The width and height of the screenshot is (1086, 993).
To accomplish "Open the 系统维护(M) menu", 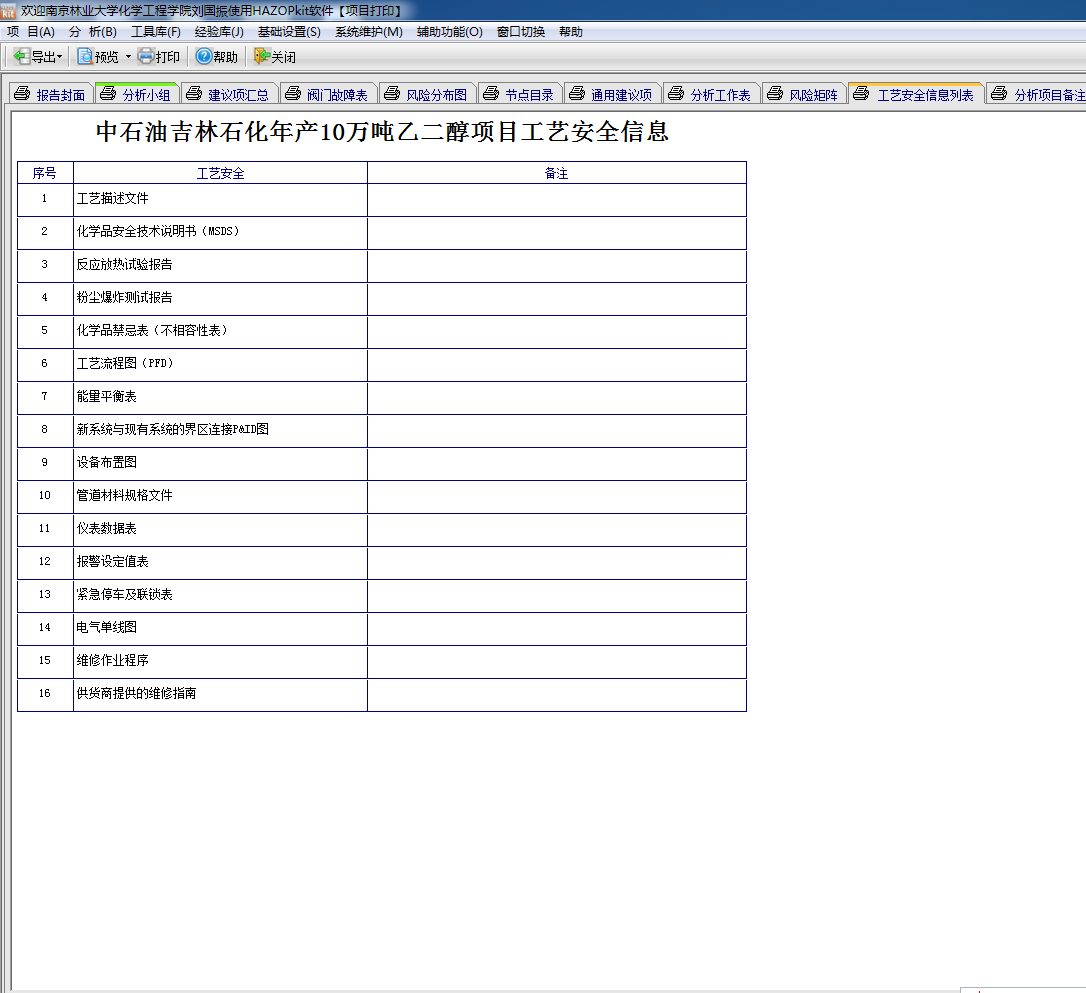I will click(368, 32).
